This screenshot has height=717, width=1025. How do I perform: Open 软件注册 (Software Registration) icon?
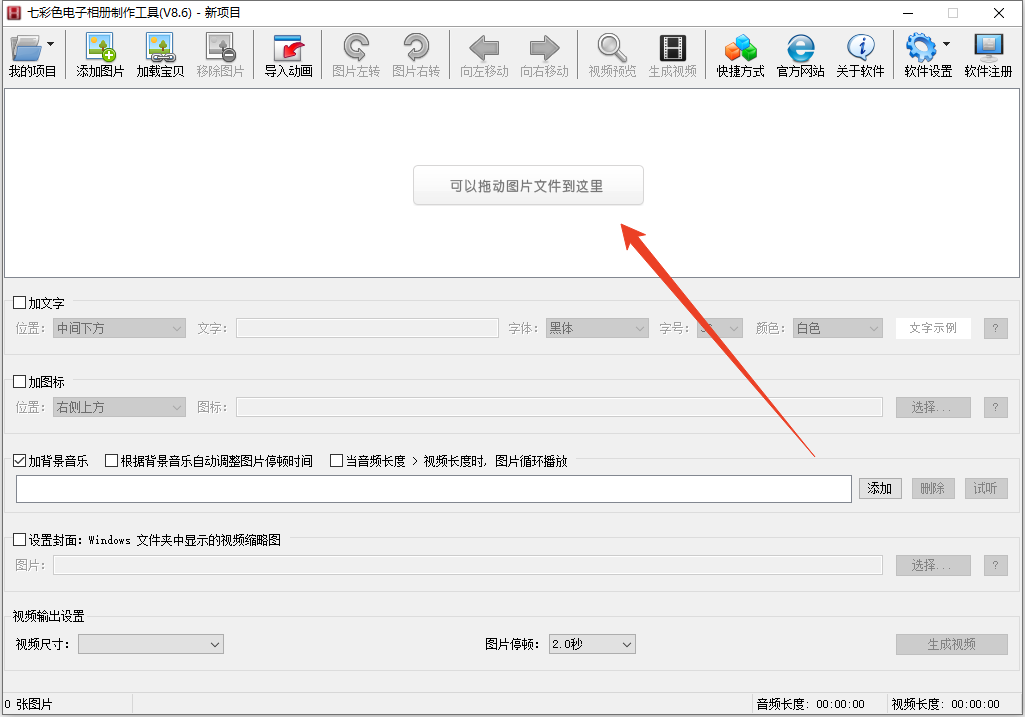click(x=988, y=48)
